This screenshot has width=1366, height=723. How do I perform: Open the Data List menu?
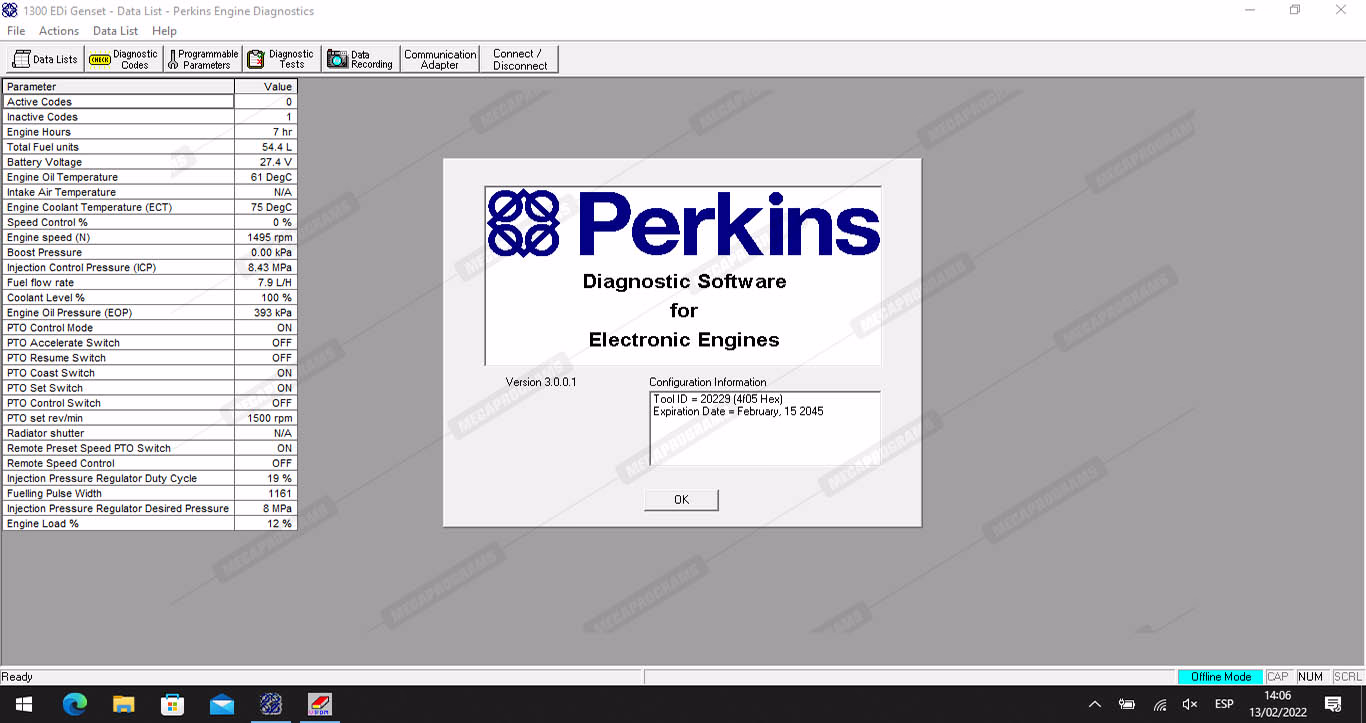tap(115, 31)
